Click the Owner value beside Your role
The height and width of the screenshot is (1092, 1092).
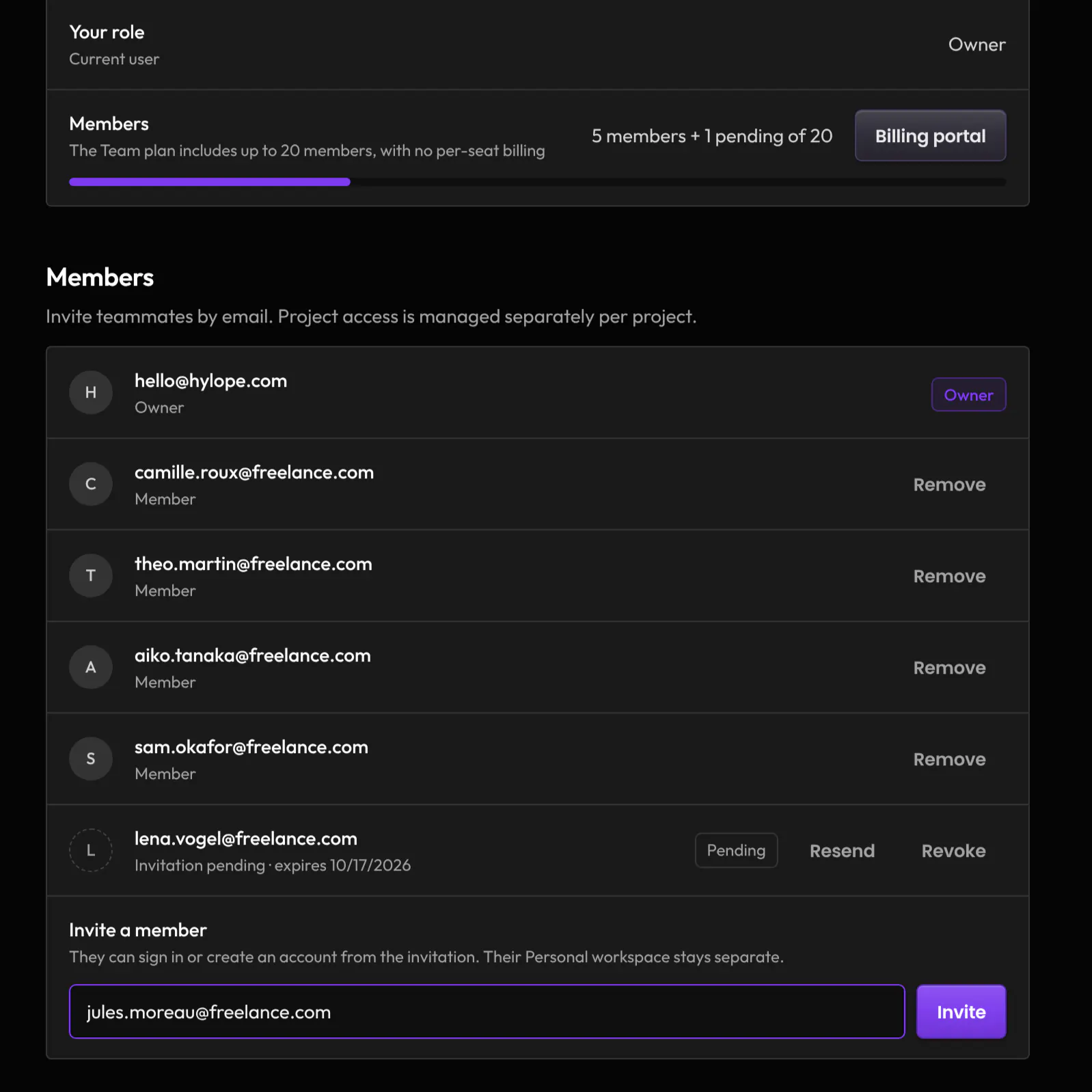pyautogui.click(x=977, y=44)
